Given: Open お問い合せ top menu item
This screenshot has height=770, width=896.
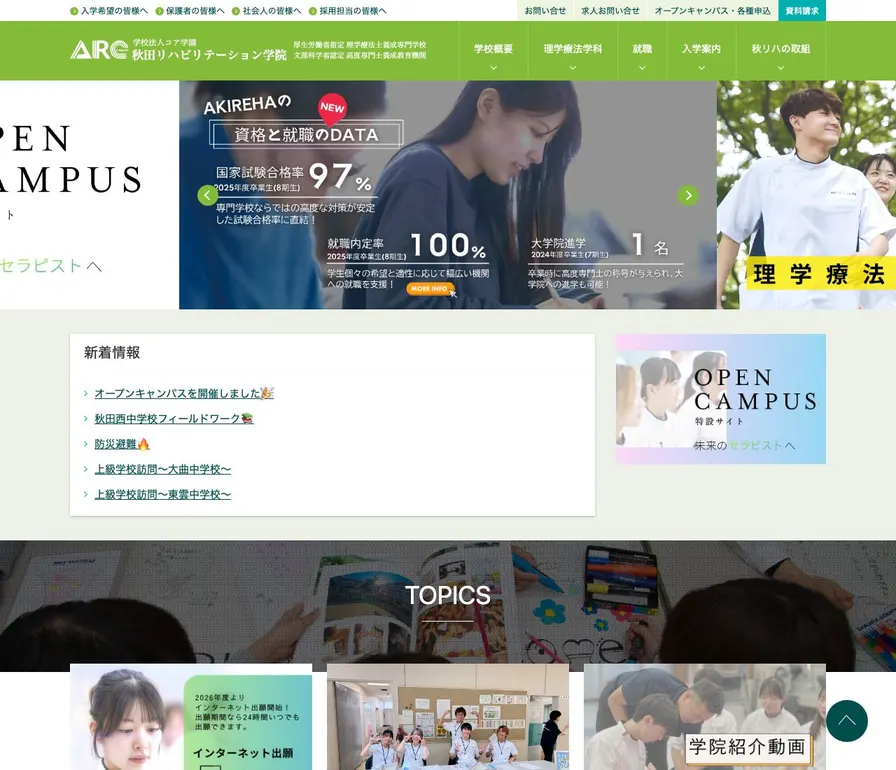Looking at the screenshot, I should (x=545, y=10).
